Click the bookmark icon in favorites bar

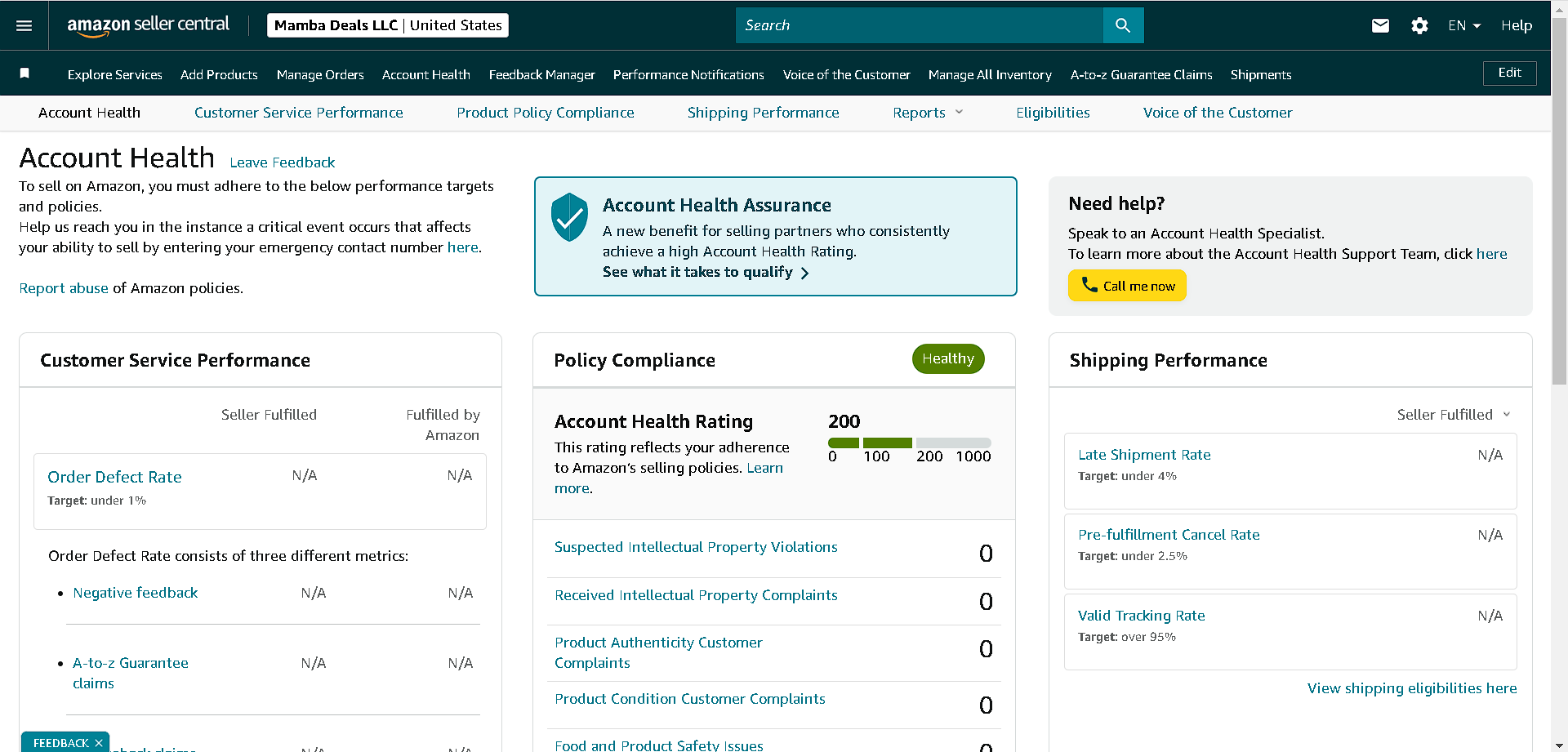pos(24,73)
